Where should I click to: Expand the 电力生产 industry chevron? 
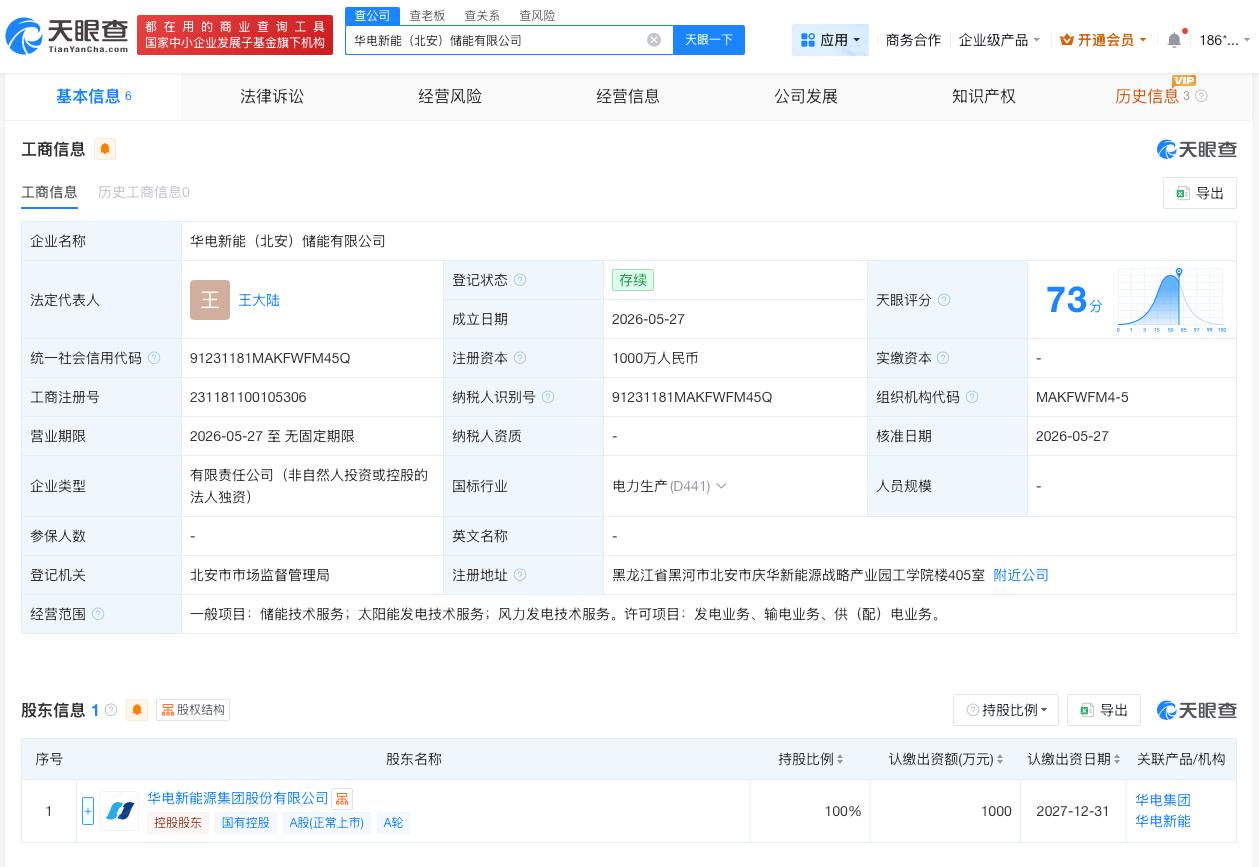point(721,486)
